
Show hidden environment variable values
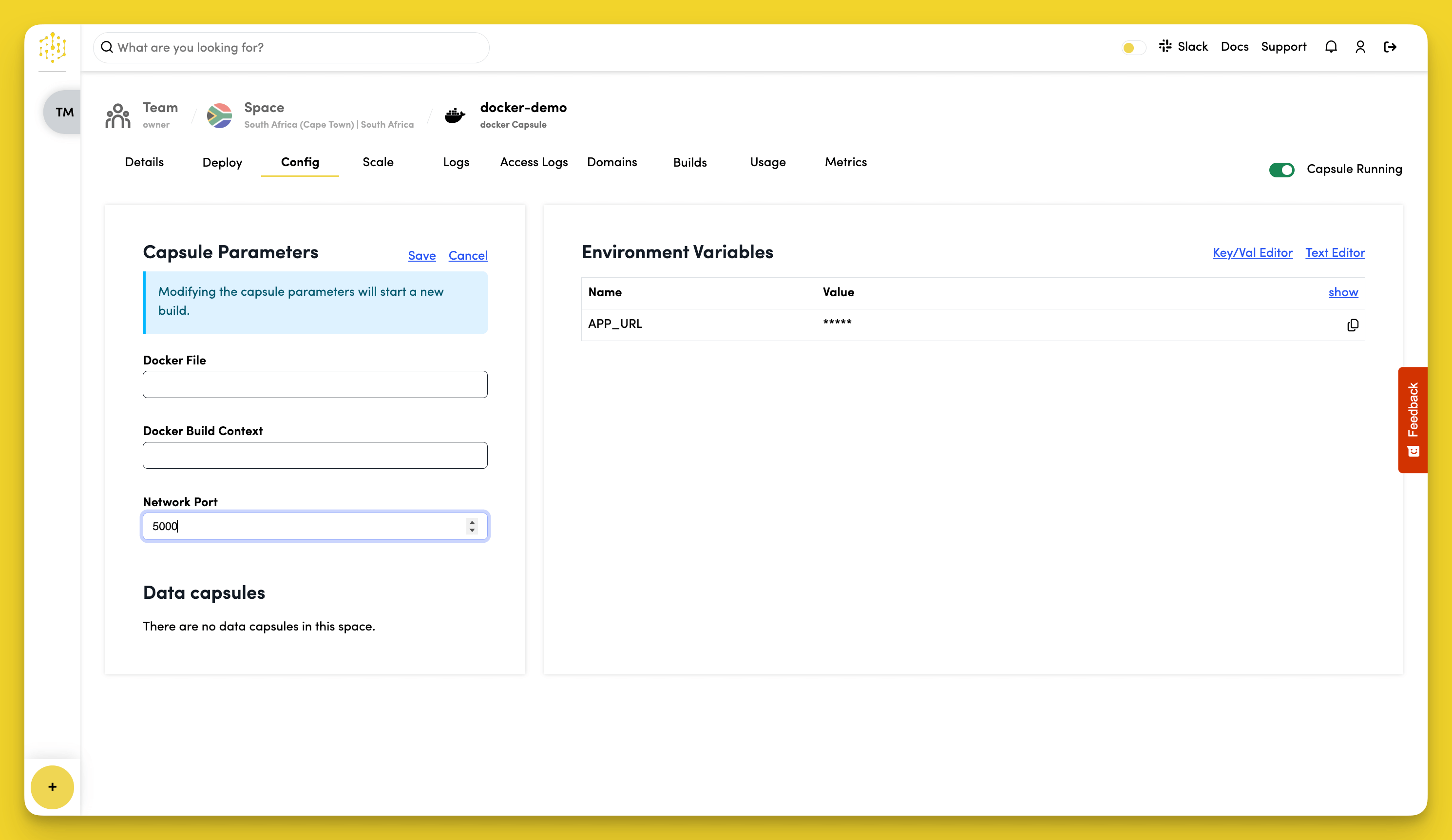(x=1342, y=292)
